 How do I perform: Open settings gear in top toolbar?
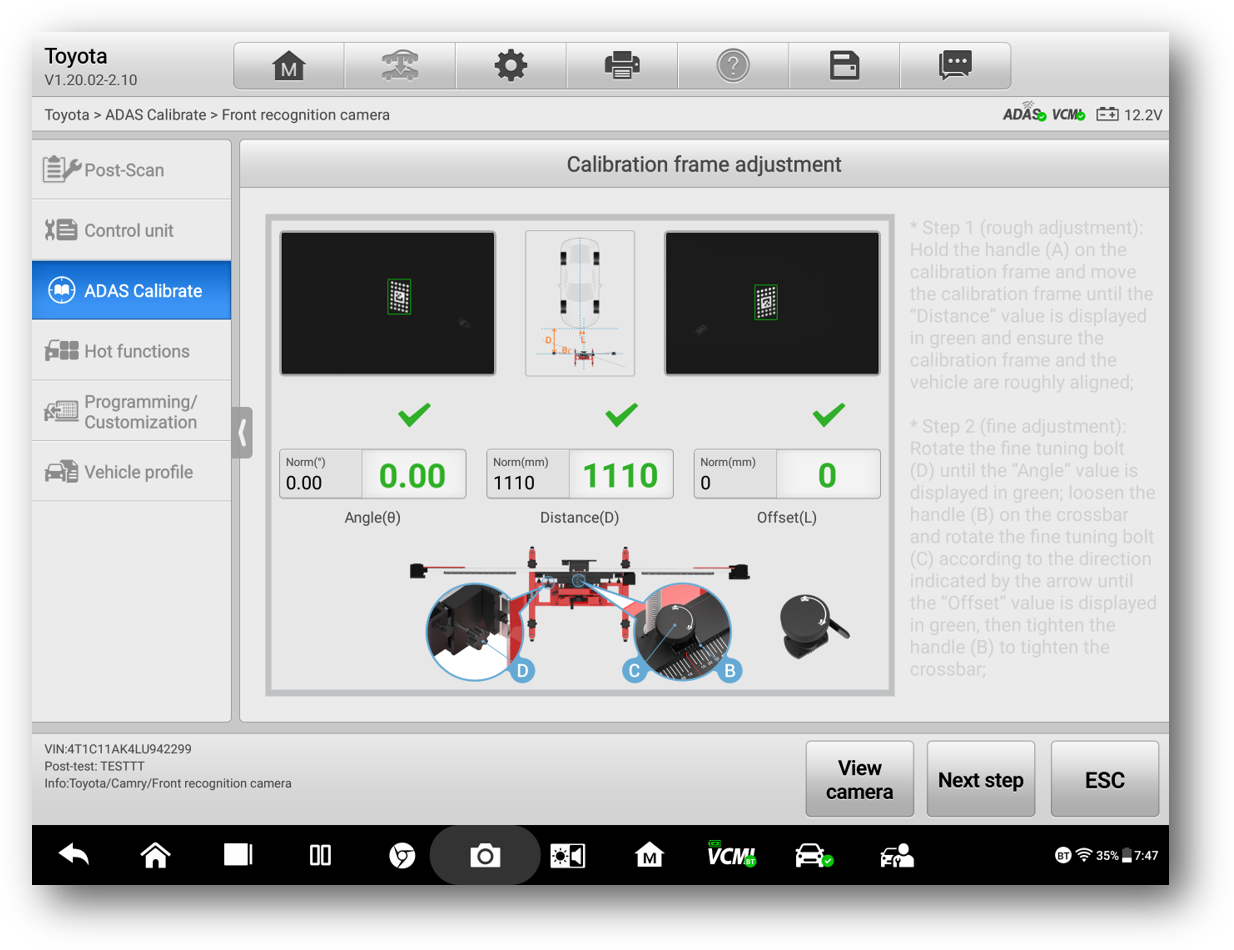[x=511, y=66]
